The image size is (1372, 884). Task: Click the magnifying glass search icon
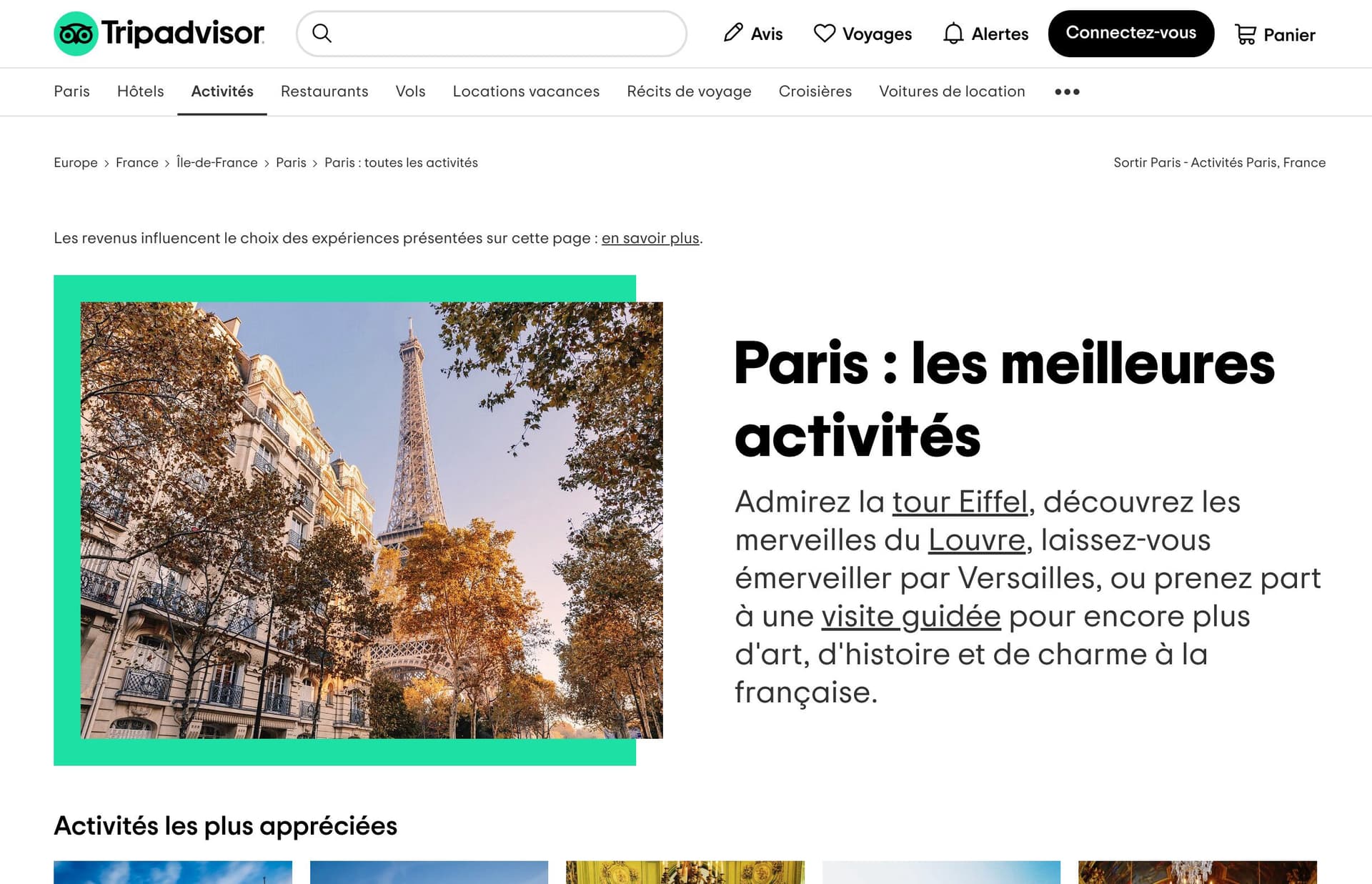coord(322,33)
